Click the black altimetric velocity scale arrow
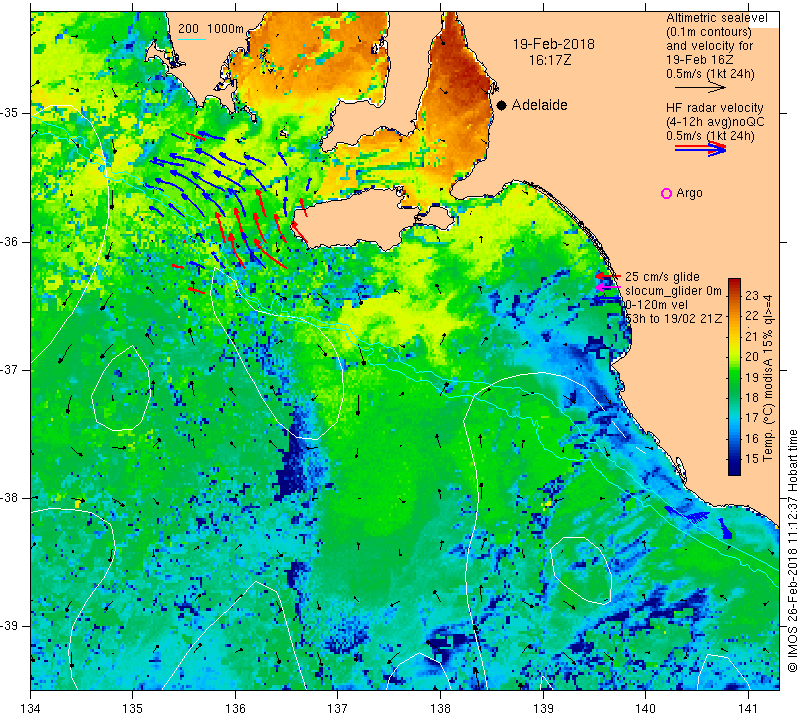The width and height of the screenshot is (800, 720). click(699, 87)
